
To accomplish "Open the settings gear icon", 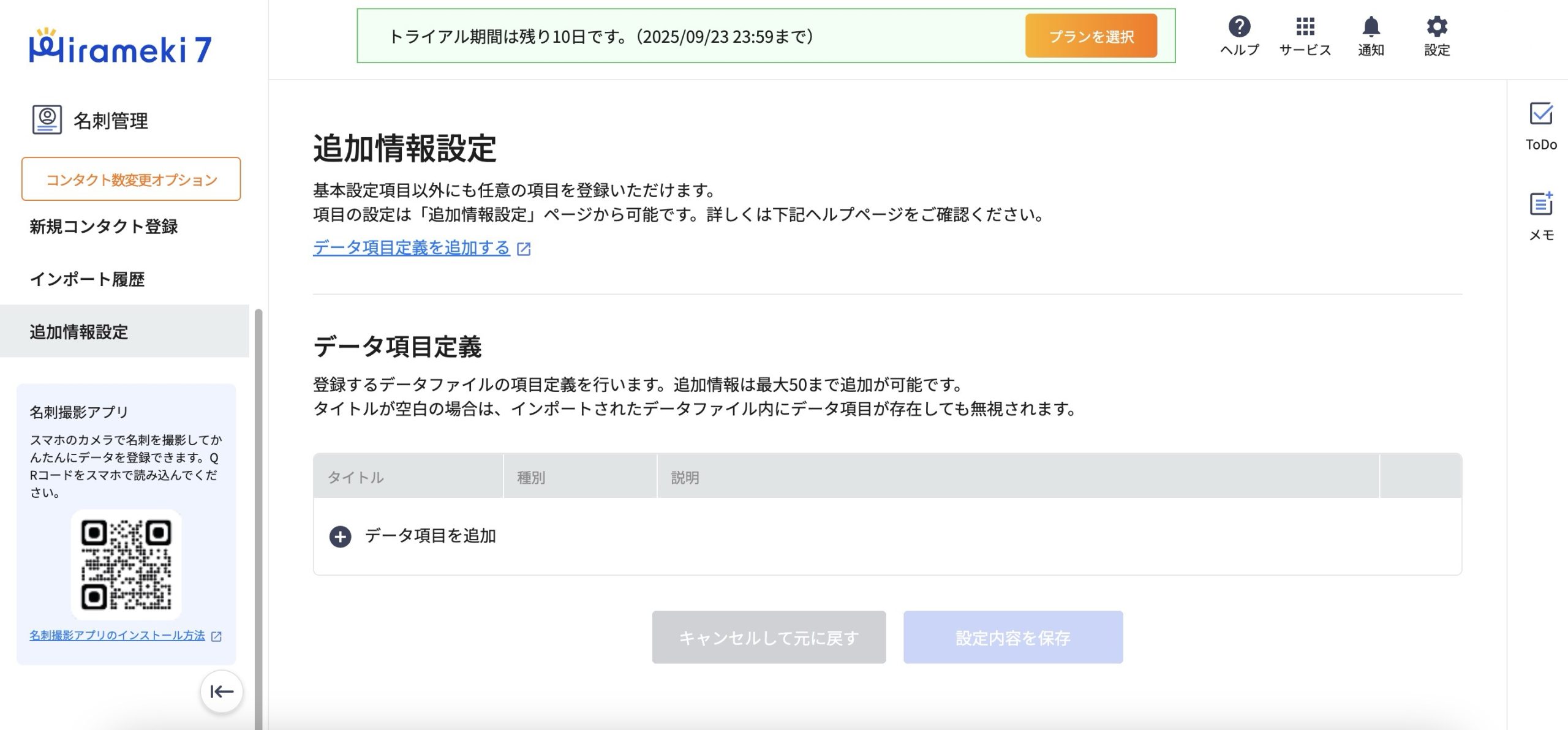I will [x=1436, y=27].
